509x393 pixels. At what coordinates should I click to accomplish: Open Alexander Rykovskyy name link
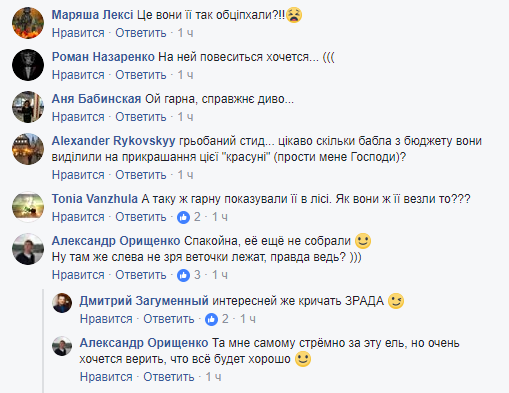(x=113, y=141)
